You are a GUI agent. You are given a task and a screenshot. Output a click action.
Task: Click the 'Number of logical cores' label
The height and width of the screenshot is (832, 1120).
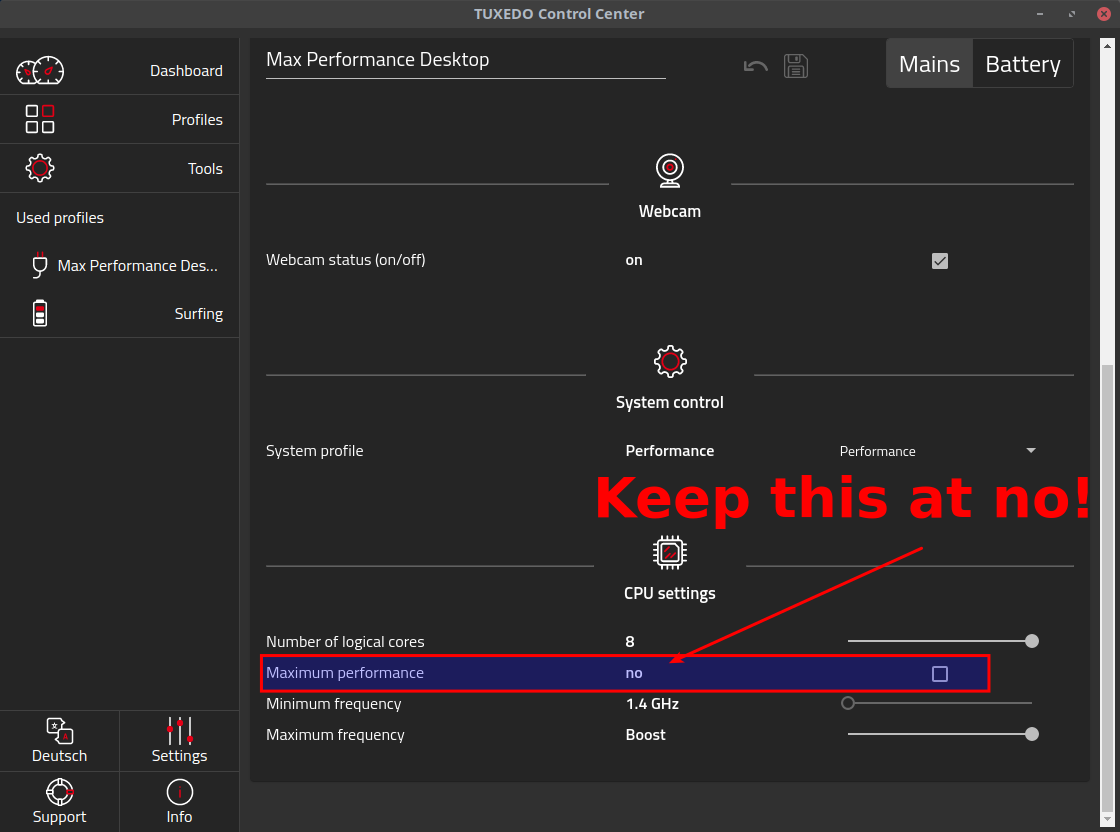coord(345,642)
